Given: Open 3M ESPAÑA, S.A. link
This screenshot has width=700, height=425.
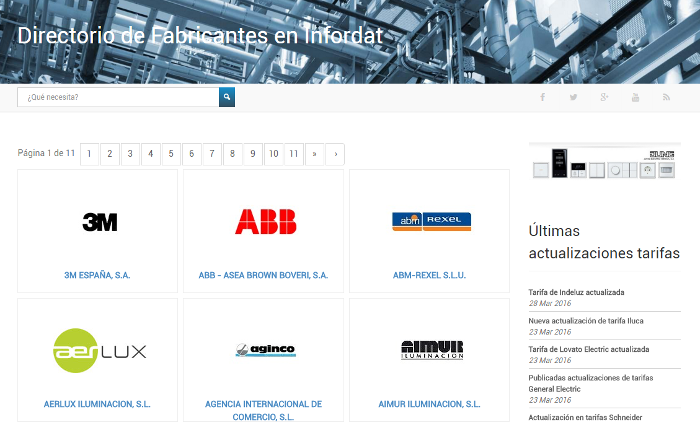Looking at the screenshot, I should click(97, 275).
